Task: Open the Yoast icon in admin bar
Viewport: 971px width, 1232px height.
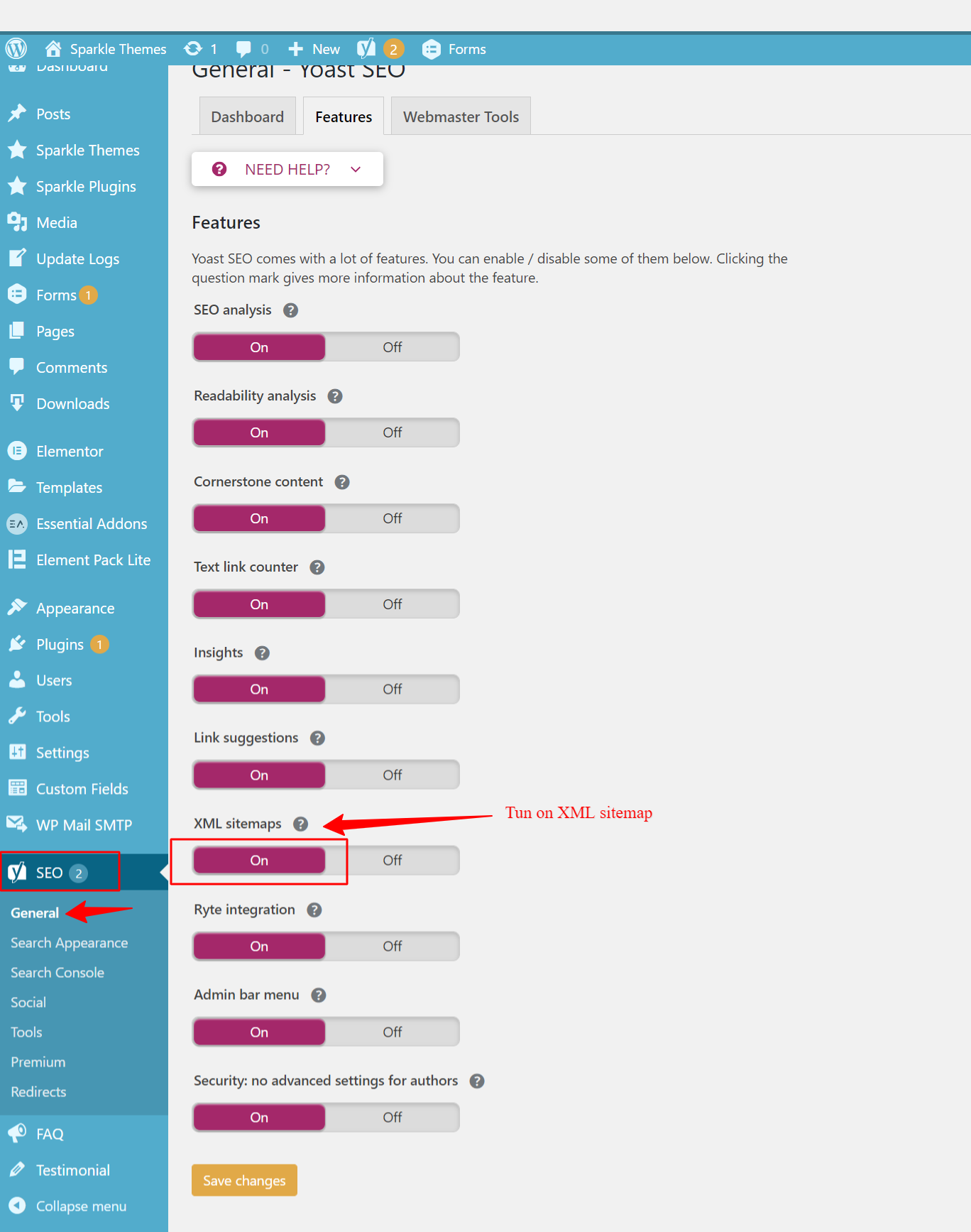Action: [x=366, y=48]
